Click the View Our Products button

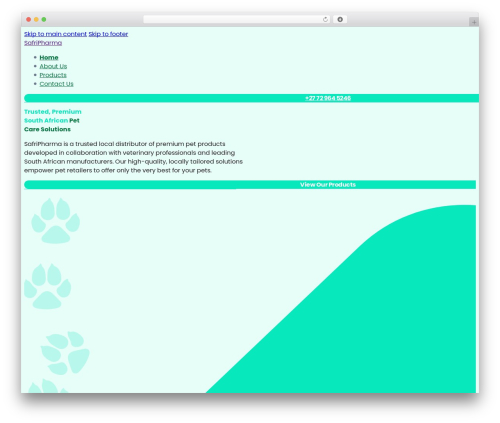pos(250,185)
